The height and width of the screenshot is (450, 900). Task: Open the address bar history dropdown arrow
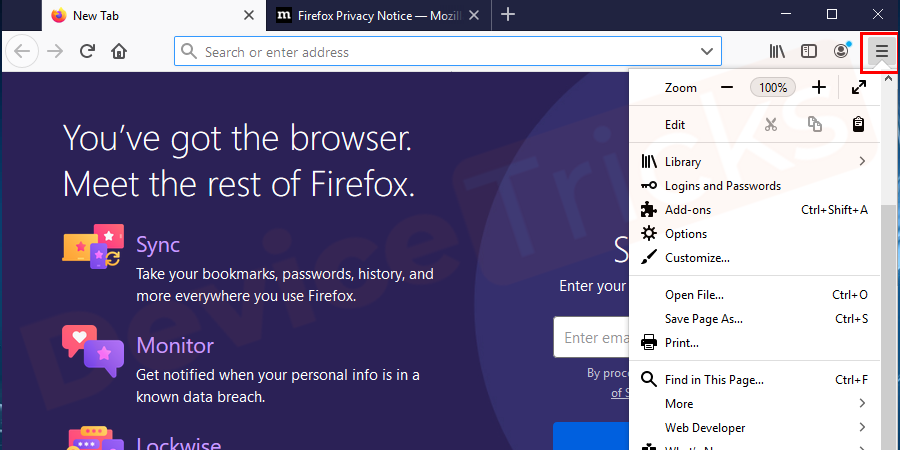(707, 52)
